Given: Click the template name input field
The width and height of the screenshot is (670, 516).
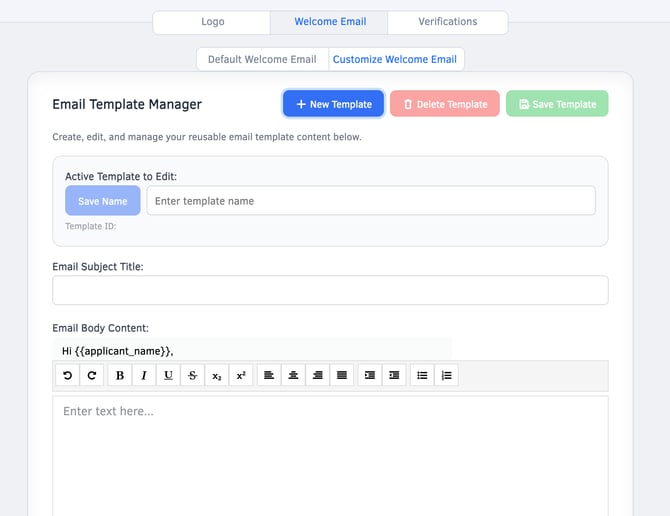Looking at the screenshot, I should point(370,201).
